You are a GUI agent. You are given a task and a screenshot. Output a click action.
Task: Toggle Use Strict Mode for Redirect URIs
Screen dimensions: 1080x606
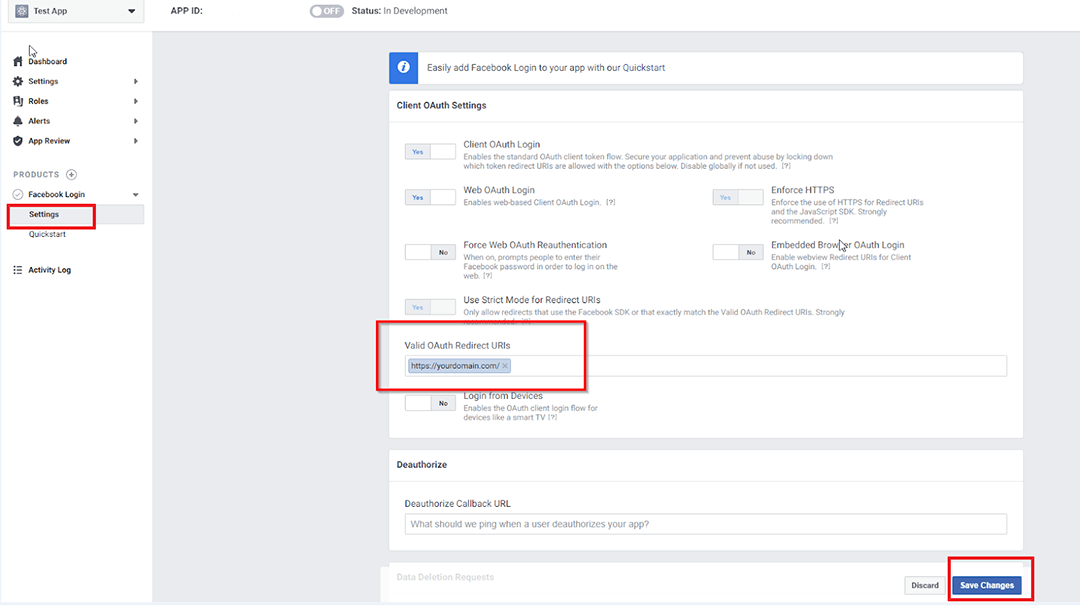coord(430,307)
